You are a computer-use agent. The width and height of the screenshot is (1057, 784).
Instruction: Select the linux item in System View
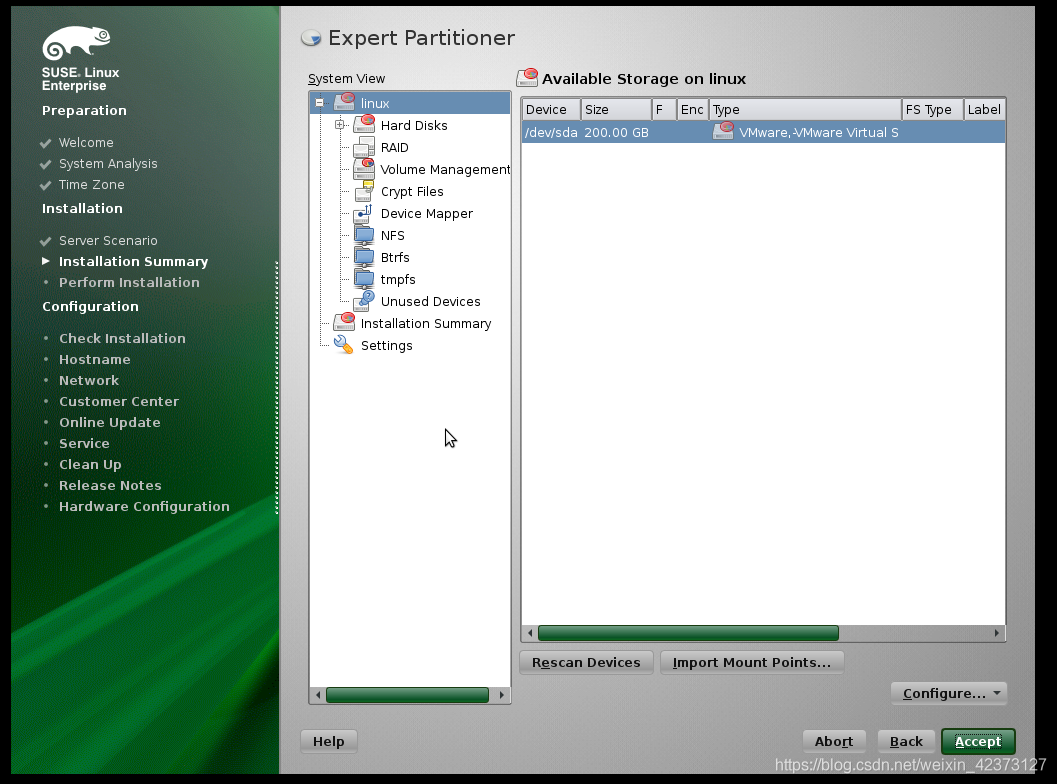(x=375, y=103)
